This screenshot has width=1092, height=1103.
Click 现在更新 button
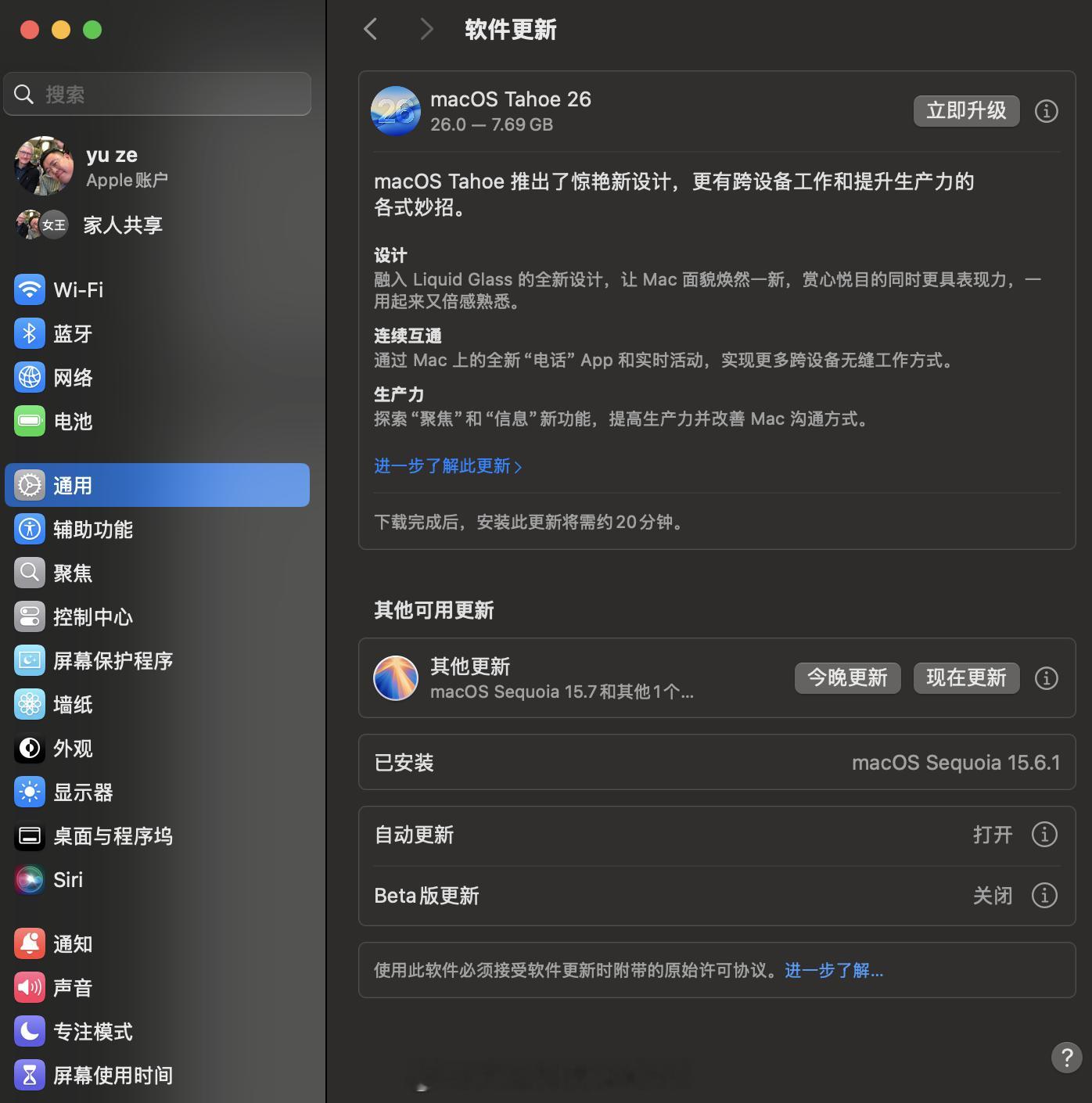tap(966, 677)
